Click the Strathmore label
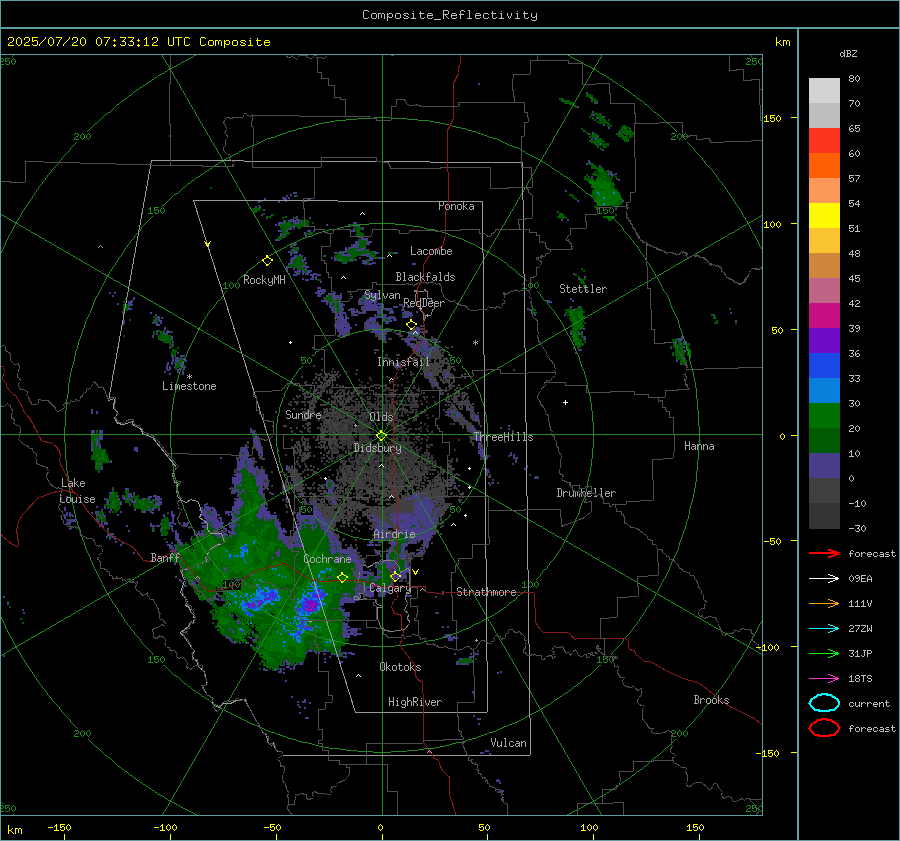 (x=486, y=592)
